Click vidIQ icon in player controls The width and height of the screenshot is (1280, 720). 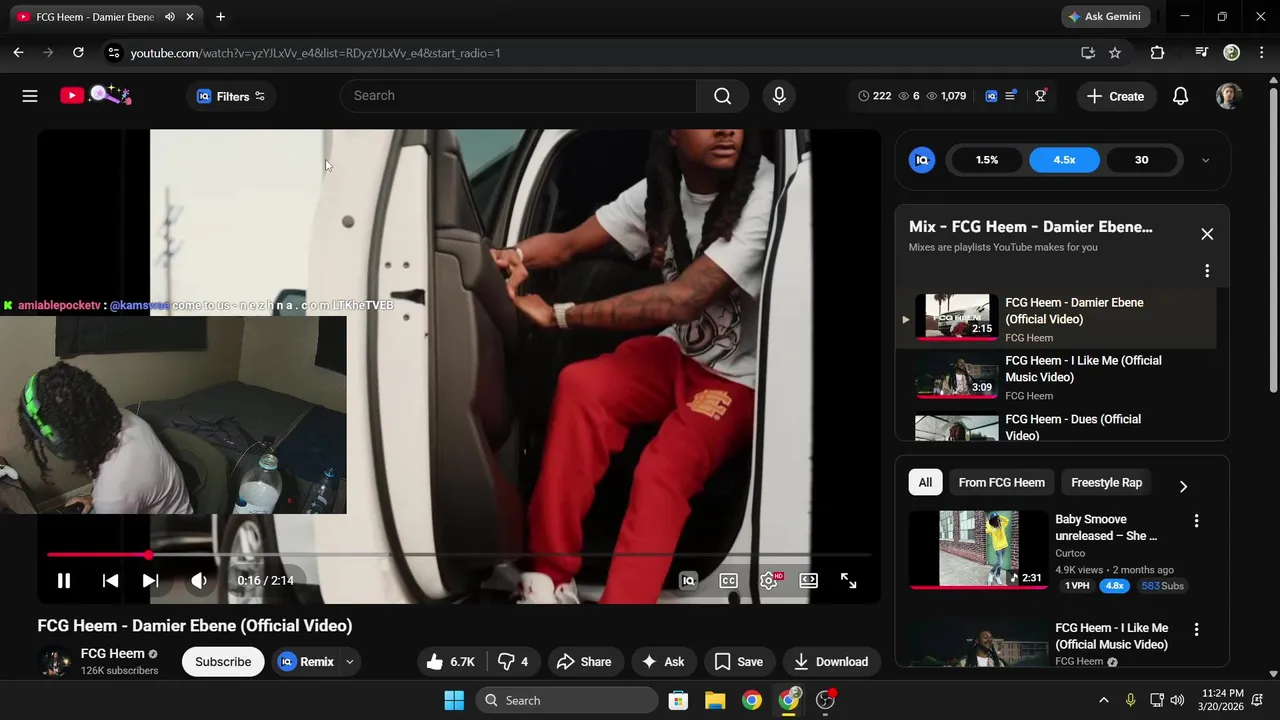coord(688,581)
